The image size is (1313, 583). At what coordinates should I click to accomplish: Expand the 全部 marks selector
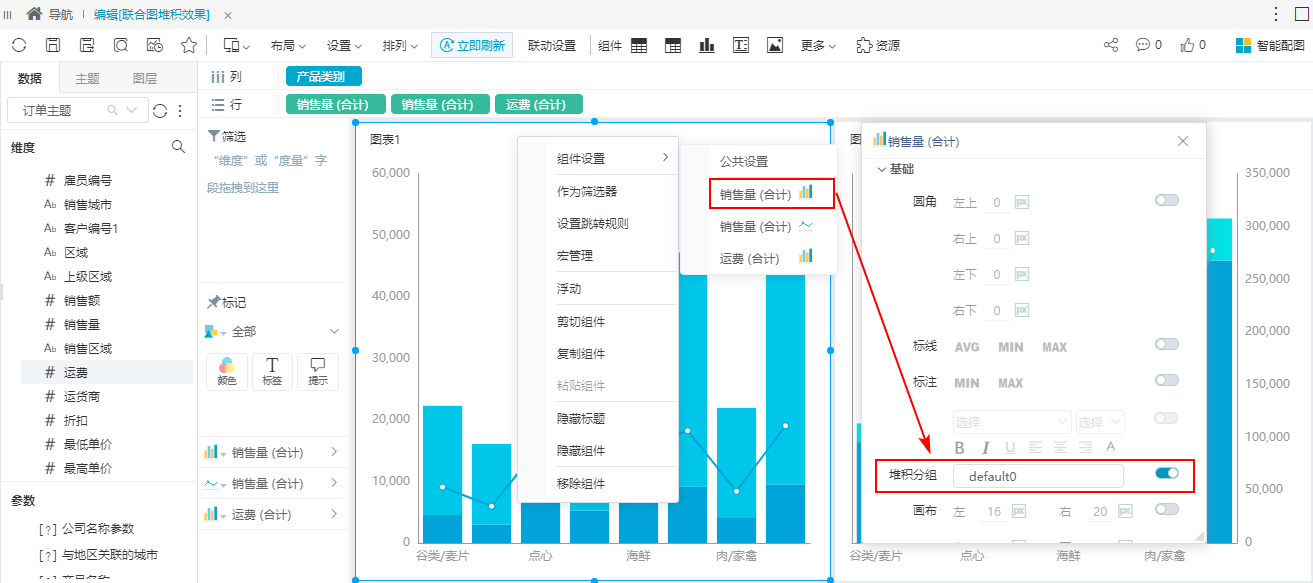tap(272, 331)
